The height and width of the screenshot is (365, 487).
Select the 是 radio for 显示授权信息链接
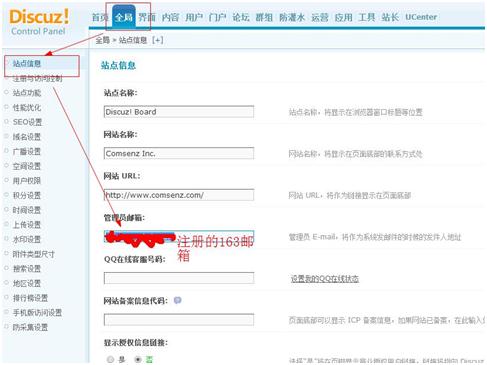coord(110,359)
